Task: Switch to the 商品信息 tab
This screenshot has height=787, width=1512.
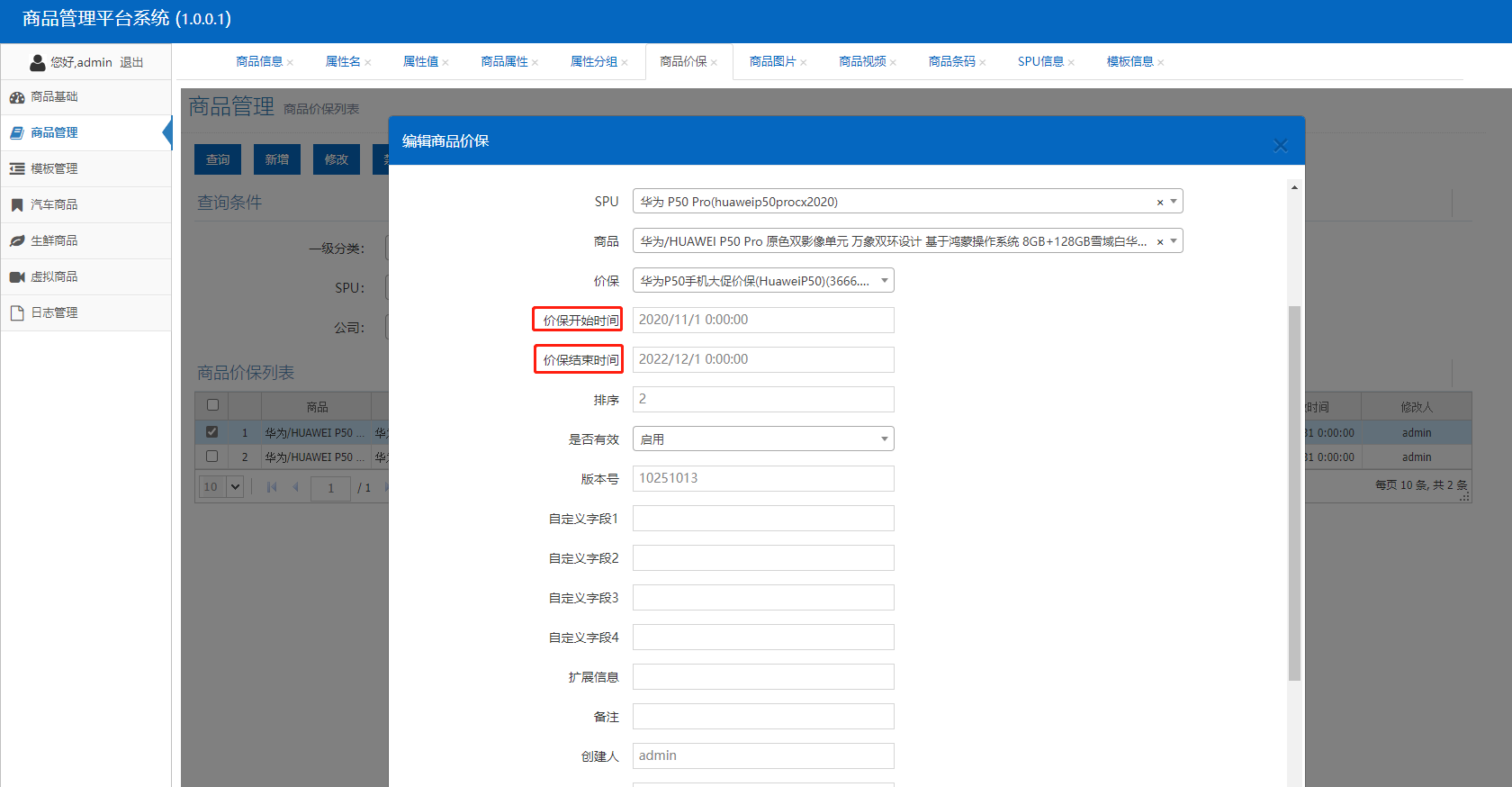Action: 259,62
